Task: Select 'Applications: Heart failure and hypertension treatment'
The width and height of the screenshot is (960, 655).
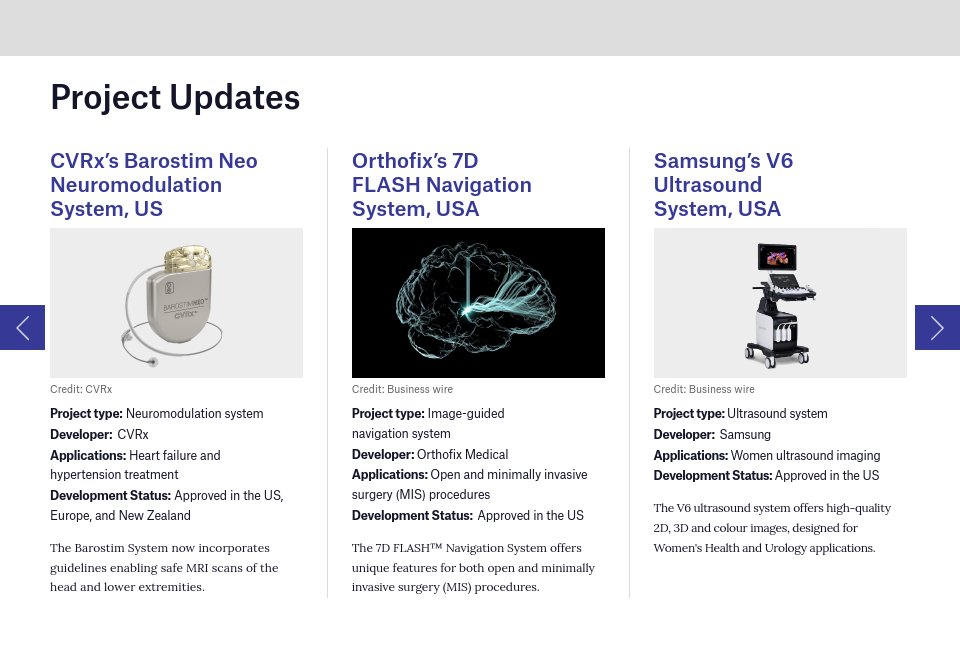Action: [x=135, y=465]
